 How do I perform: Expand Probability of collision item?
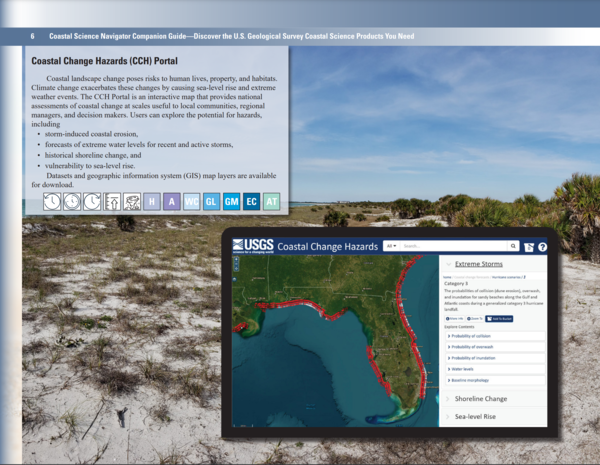pos(495,336)
